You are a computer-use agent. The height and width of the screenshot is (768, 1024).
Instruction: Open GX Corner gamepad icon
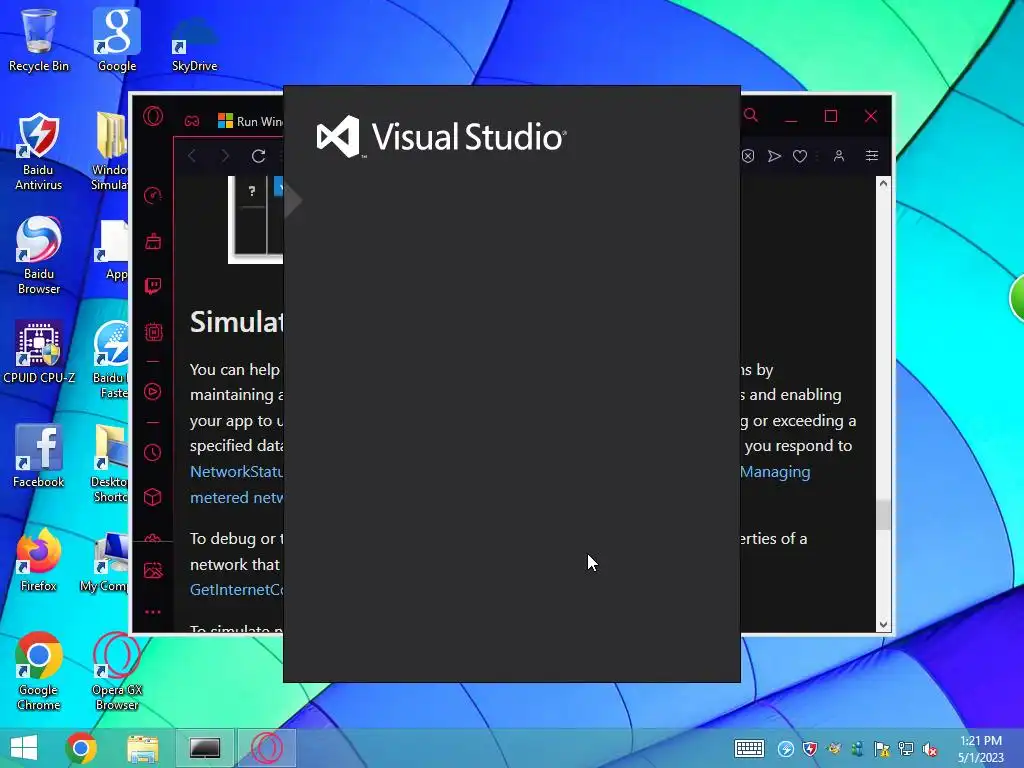click(x=191, y=121)
